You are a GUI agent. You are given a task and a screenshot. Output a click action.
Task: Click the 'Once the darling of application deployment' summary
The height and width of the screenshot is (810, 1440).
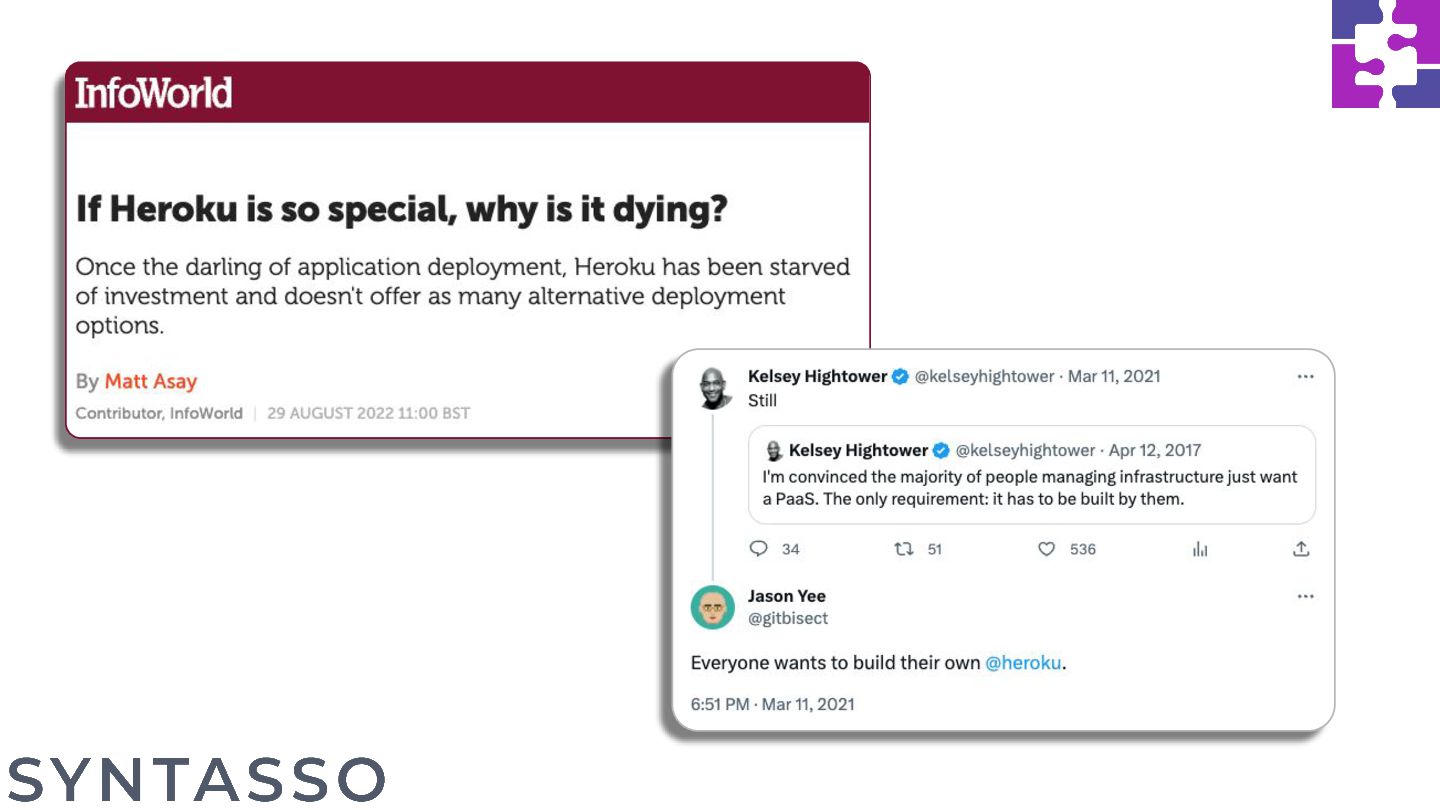(463, 296)
